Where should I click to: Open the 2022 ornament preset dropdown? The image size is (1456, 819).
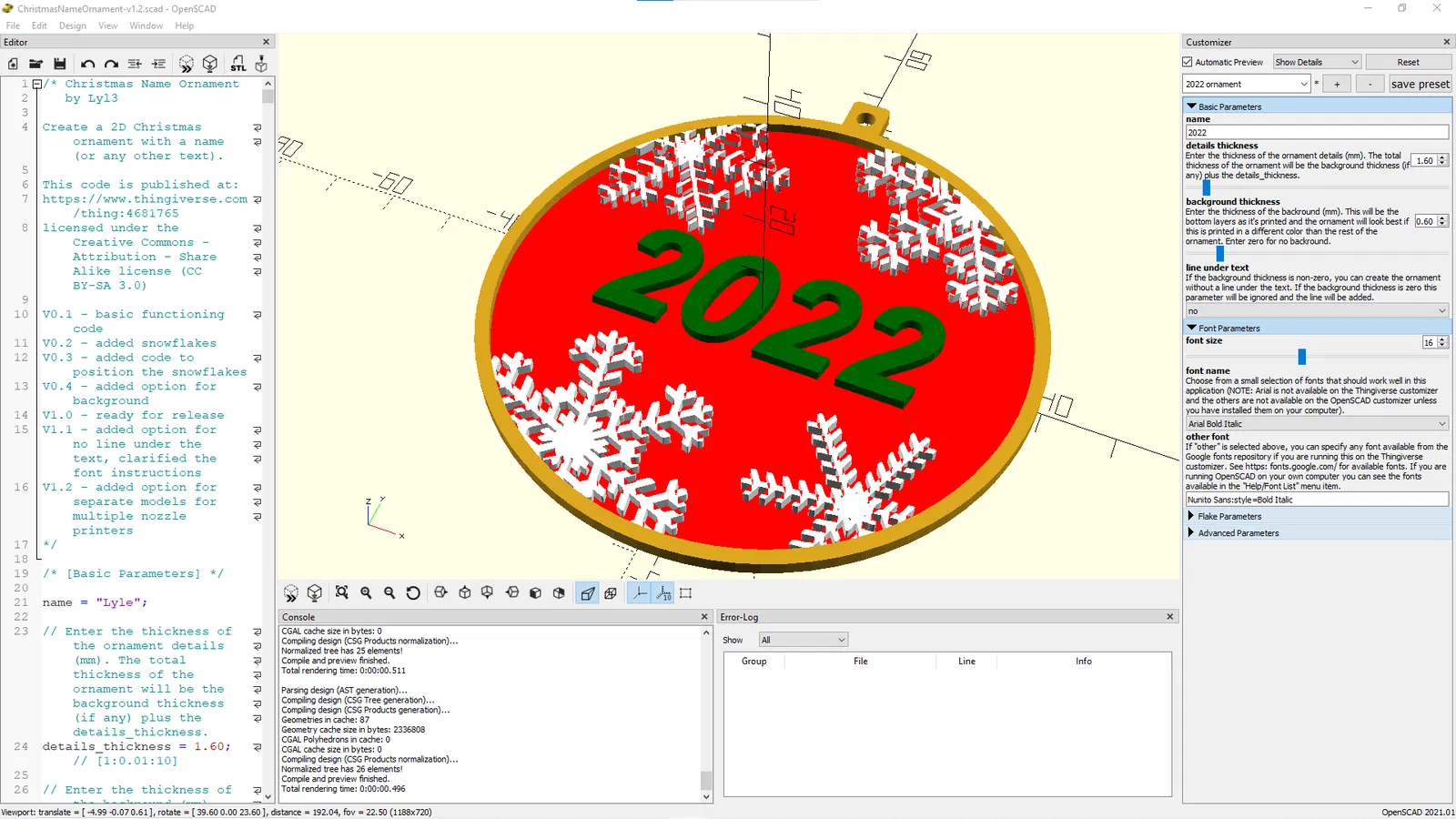tap(1246, 84)
